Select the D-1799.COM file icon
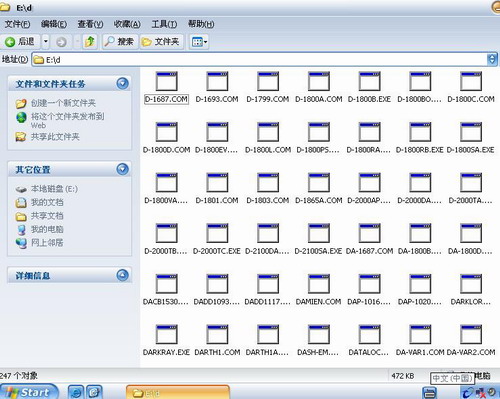The image size is (500, 399). click(268, 81)
